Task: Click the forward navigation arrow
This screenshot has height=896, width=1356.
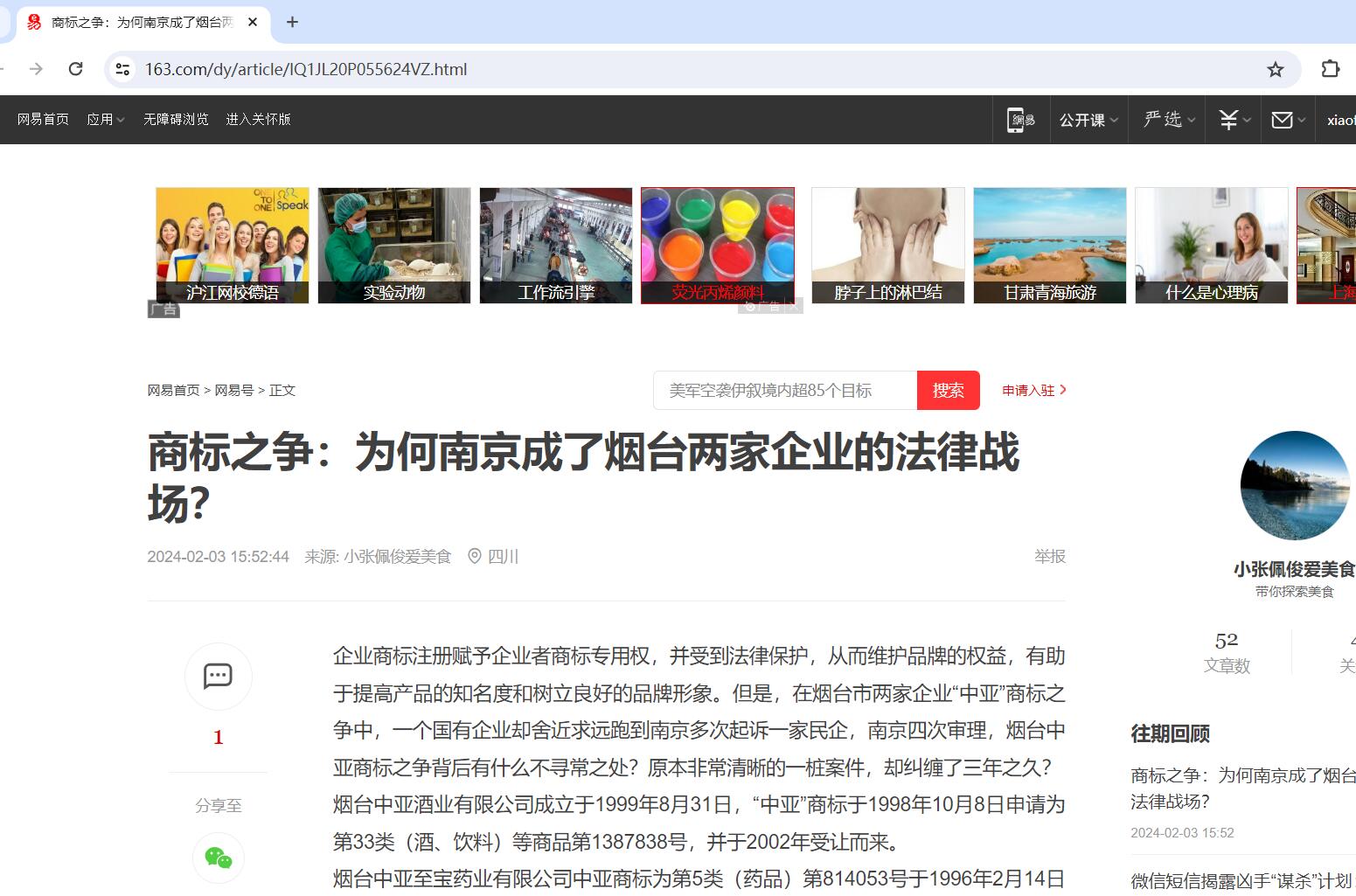Action: click(36, 69)
